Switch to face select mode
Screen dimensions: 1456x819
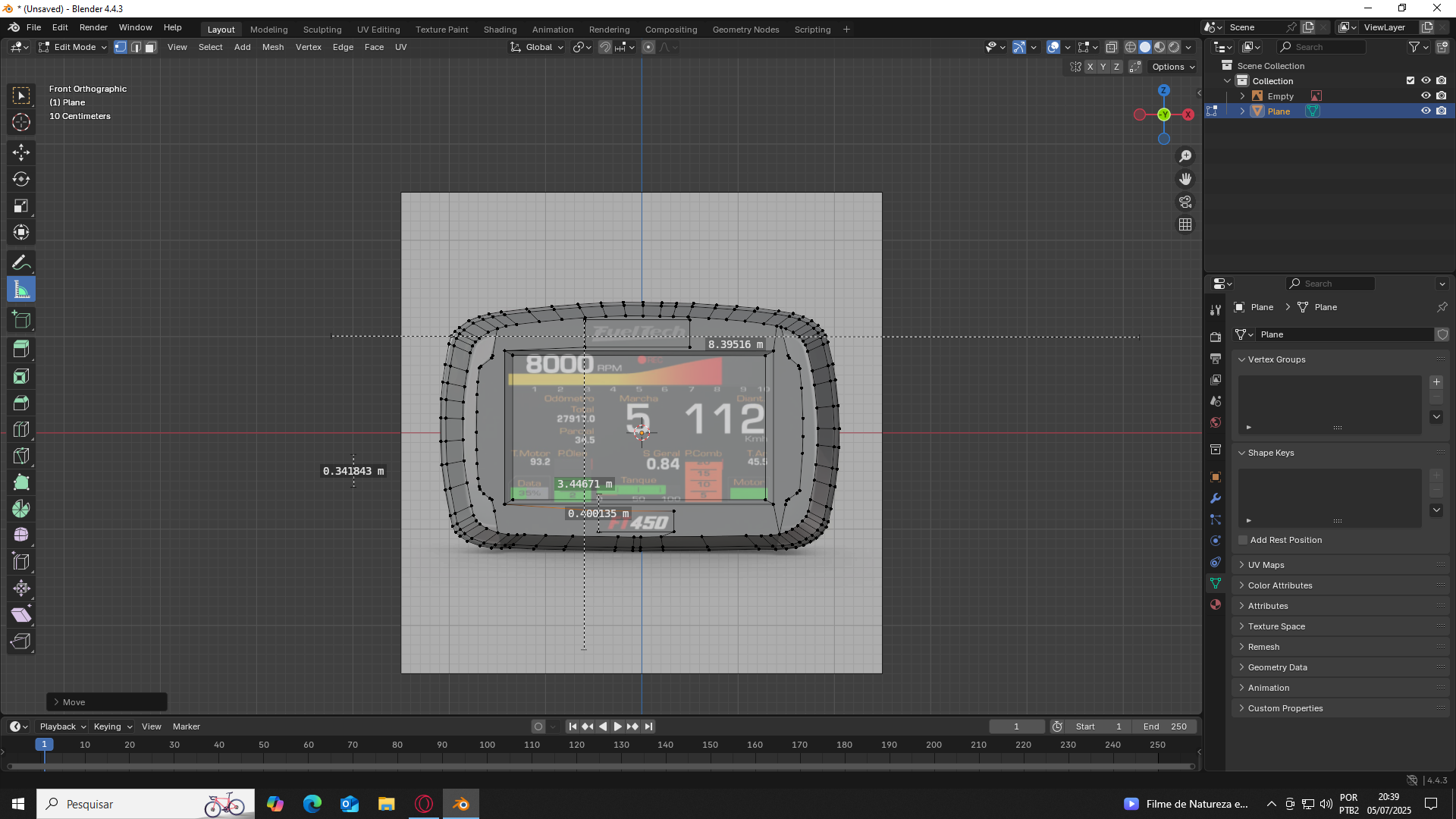tap(151, 47)
